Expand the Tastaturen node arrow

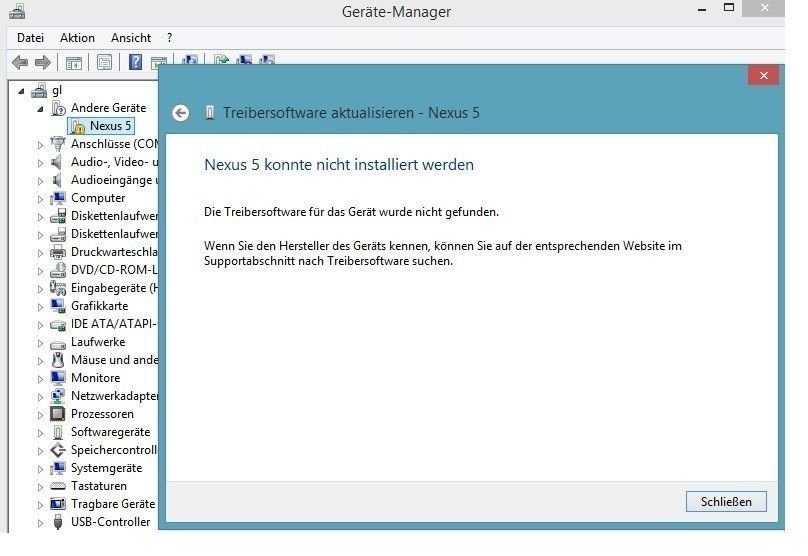(x=40, y=487)
